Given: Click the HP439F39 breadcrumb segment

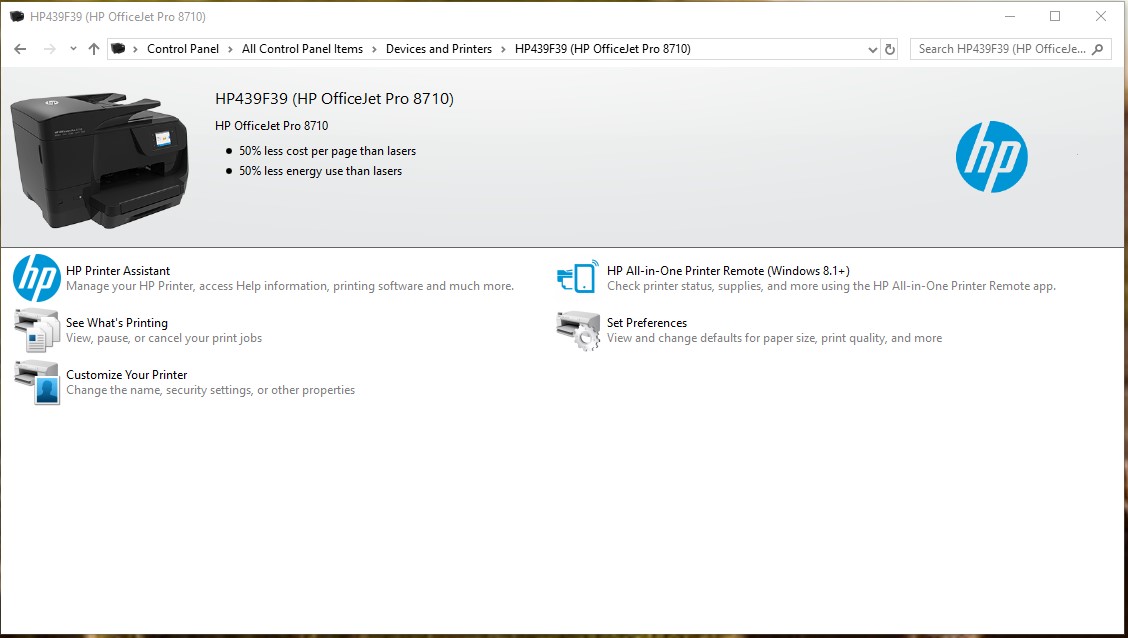Looking at the screenshot, I should pyautogui.click(x=603, y=49).
